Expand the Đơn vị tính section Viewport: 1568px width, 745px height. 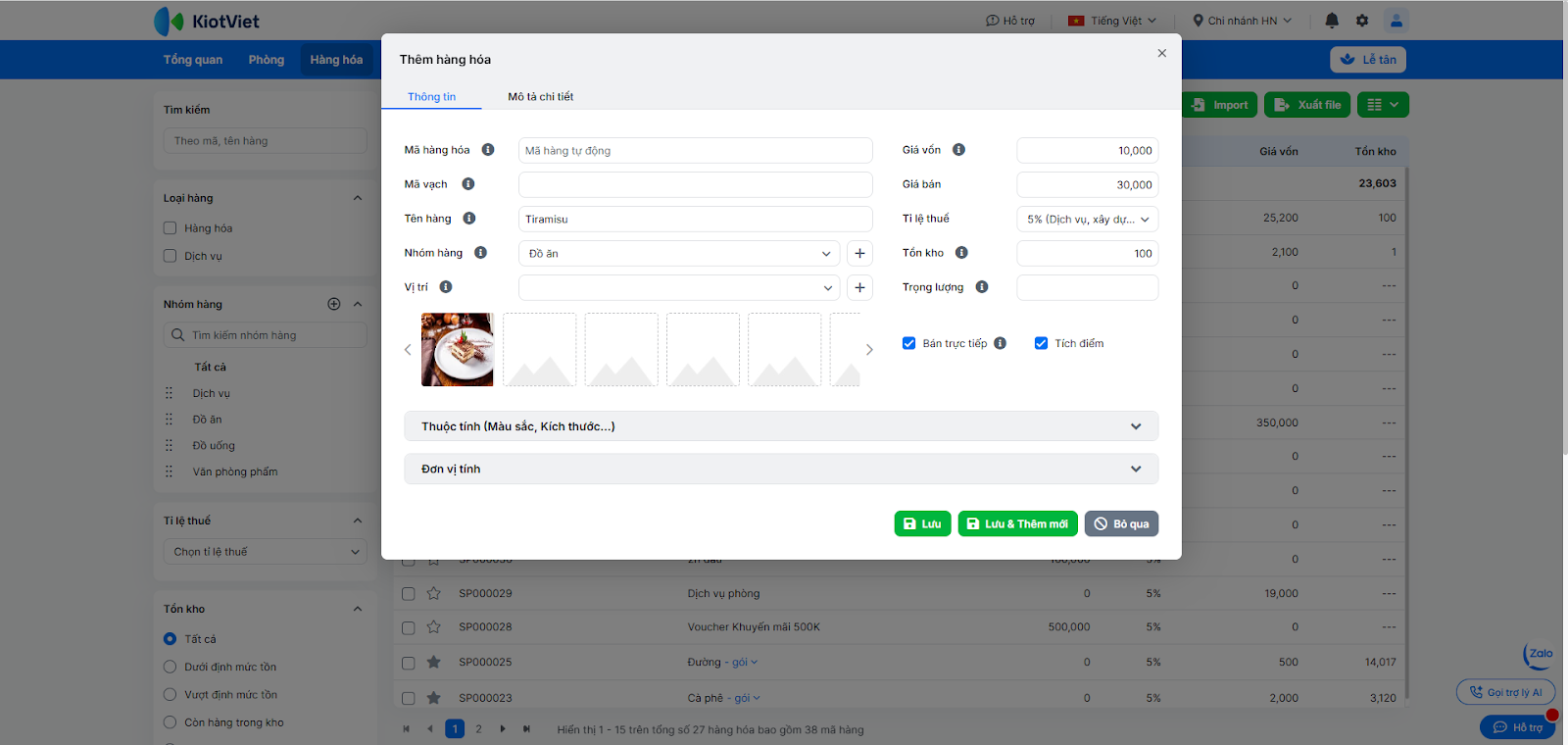781,469
